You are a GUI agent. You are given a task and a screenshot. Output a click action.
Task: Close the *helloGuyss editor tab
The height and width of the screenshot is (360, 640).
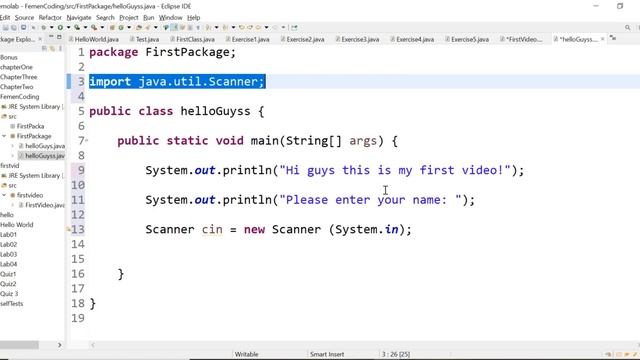pyautogui.click(x=602, y=39)
